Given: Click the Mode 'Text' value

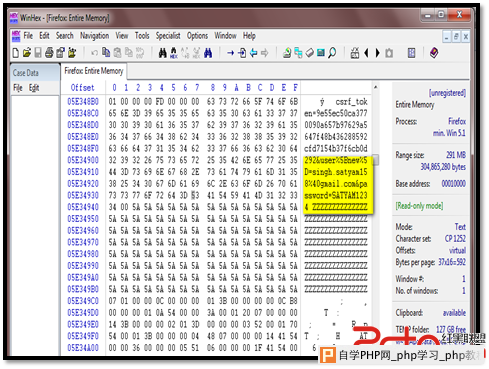Looking at the screenshot, I should pyautogui.click(x=460, y=227).
